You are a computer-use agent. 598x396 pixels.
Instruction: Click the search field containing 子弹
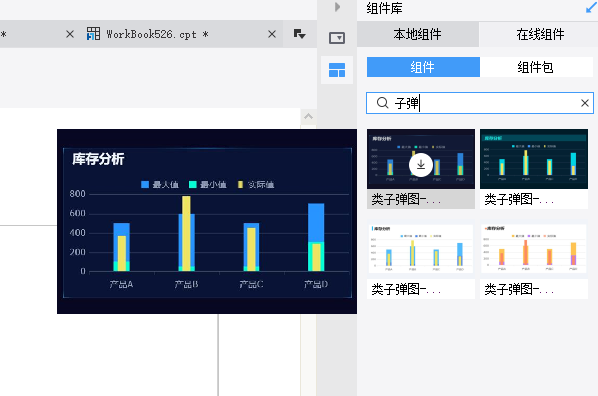479,103
